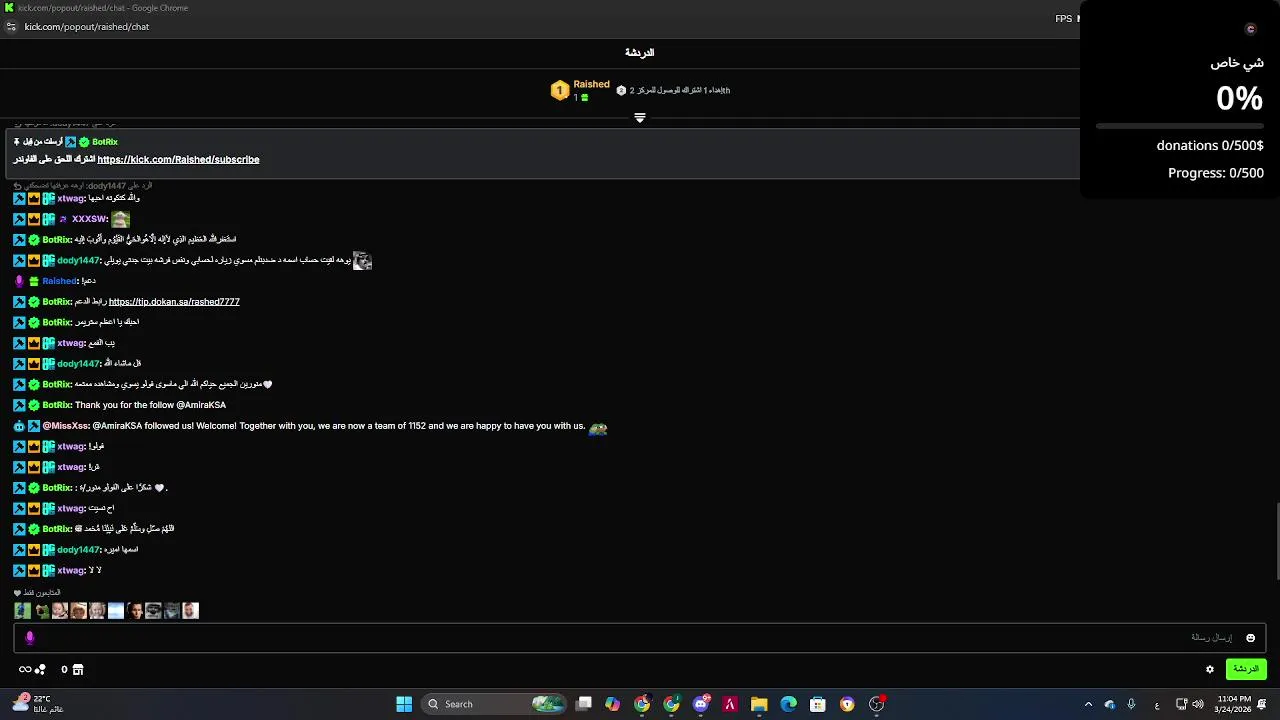Open the shop storefront icon
The width and height of the screenshot is (1280, 720).
[78, 669]
